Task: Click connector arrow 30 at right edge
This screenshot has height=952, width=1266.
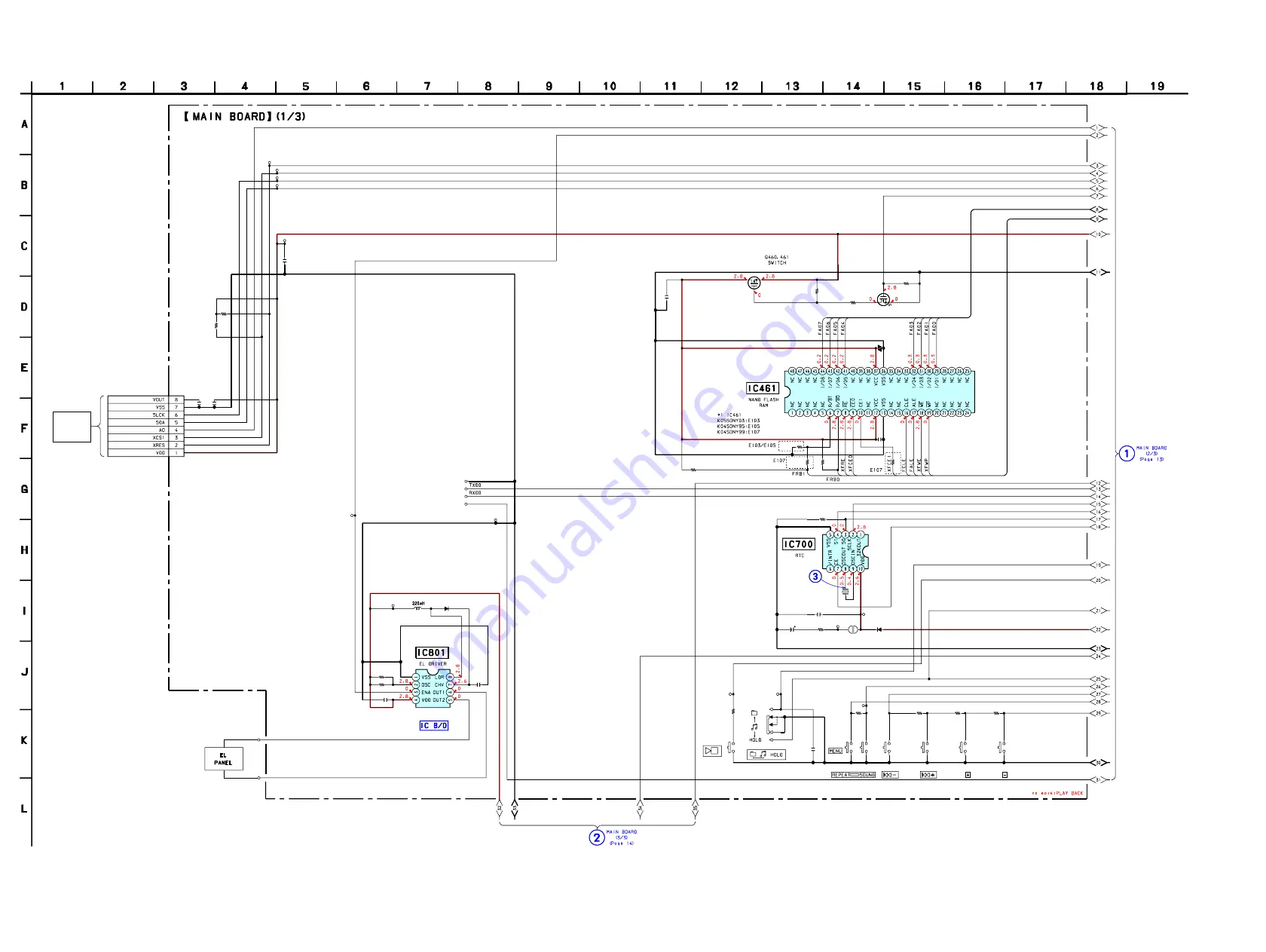Action: 1099,763
